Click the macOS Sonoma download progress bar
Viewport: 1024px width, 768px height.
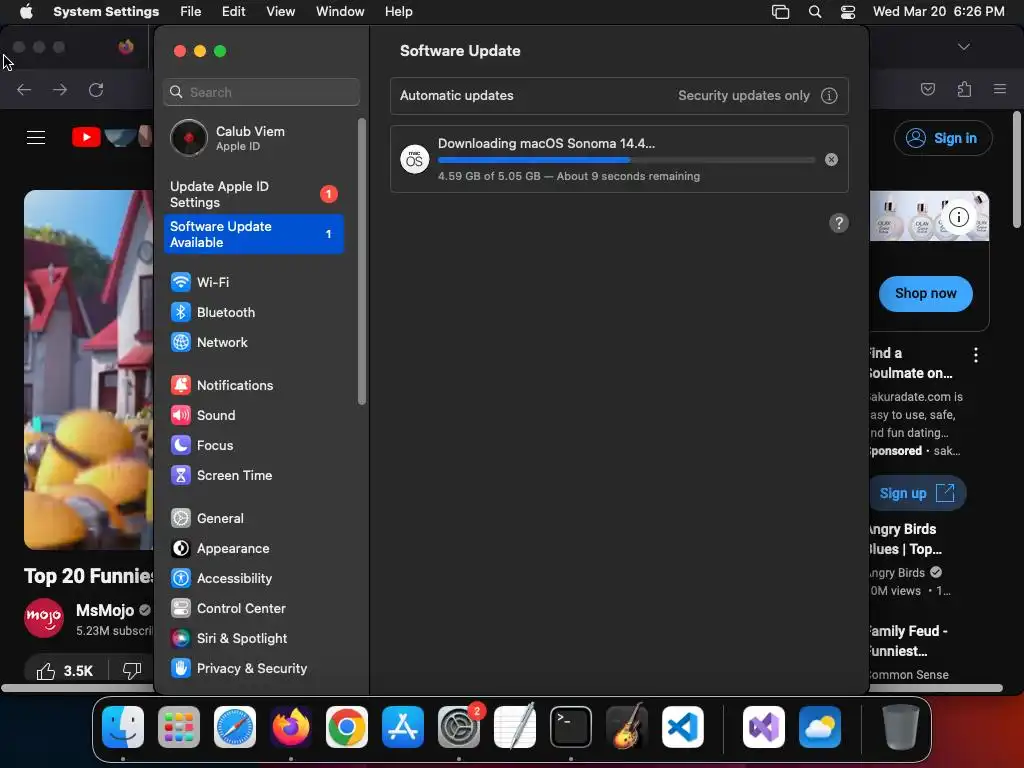[x=626, y=160]
